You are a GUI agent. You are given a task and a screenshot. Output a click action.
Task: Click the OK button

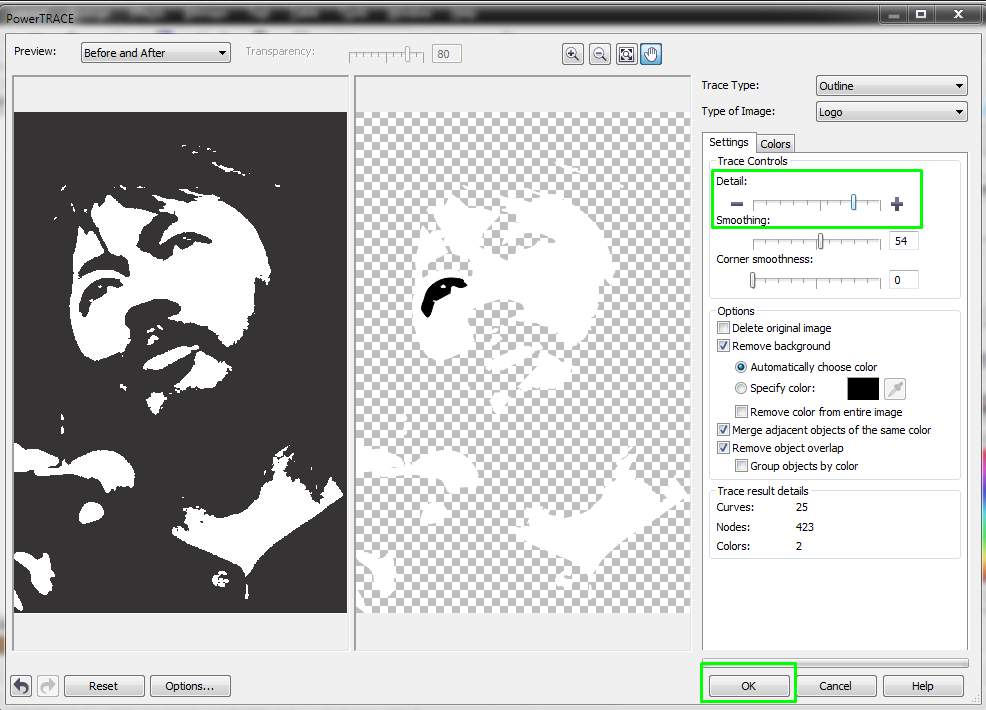748,685
